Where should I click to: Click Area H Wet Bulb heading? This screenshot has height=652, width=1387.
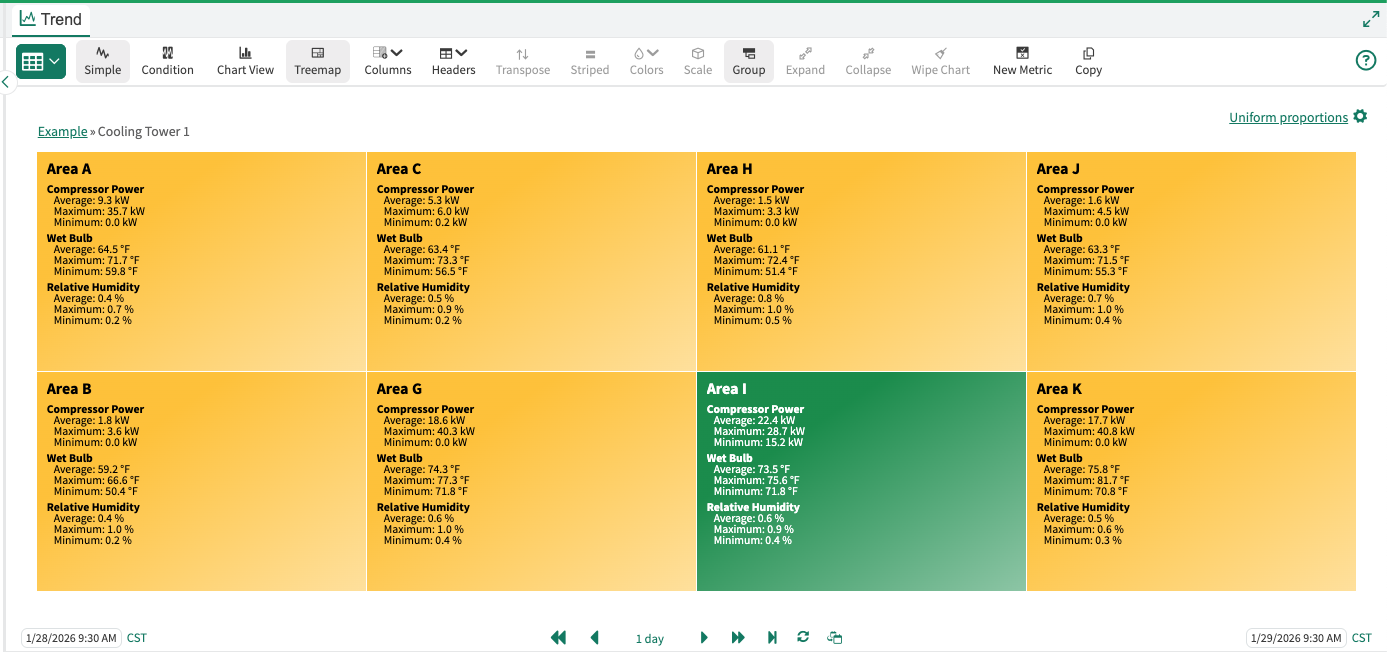(x=729, y=238)
